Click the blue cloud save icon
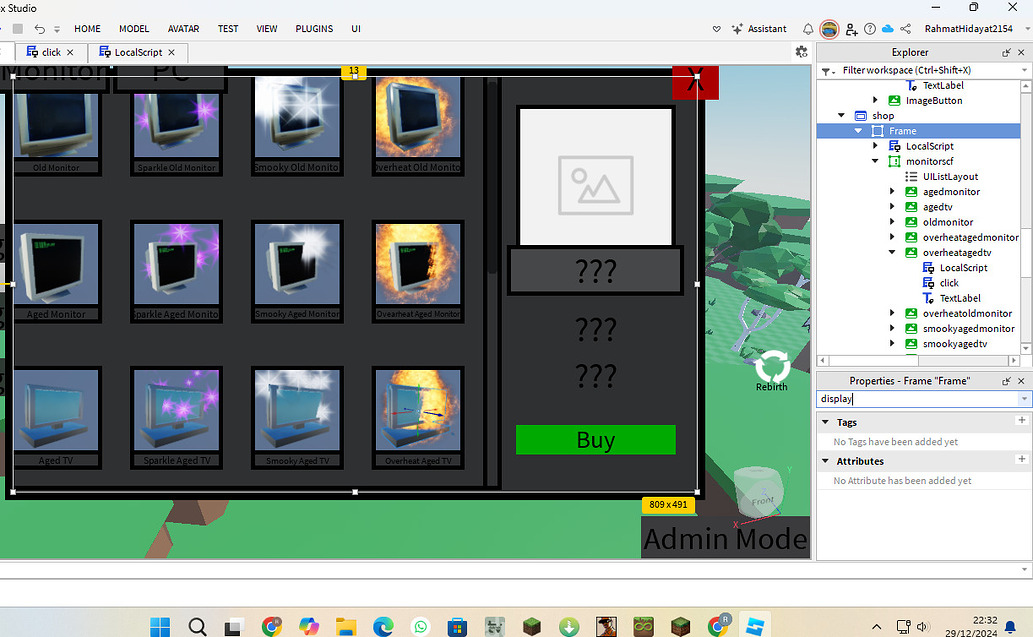Image resolution: width=1033 pixels, height=637 pixels. 887,29
